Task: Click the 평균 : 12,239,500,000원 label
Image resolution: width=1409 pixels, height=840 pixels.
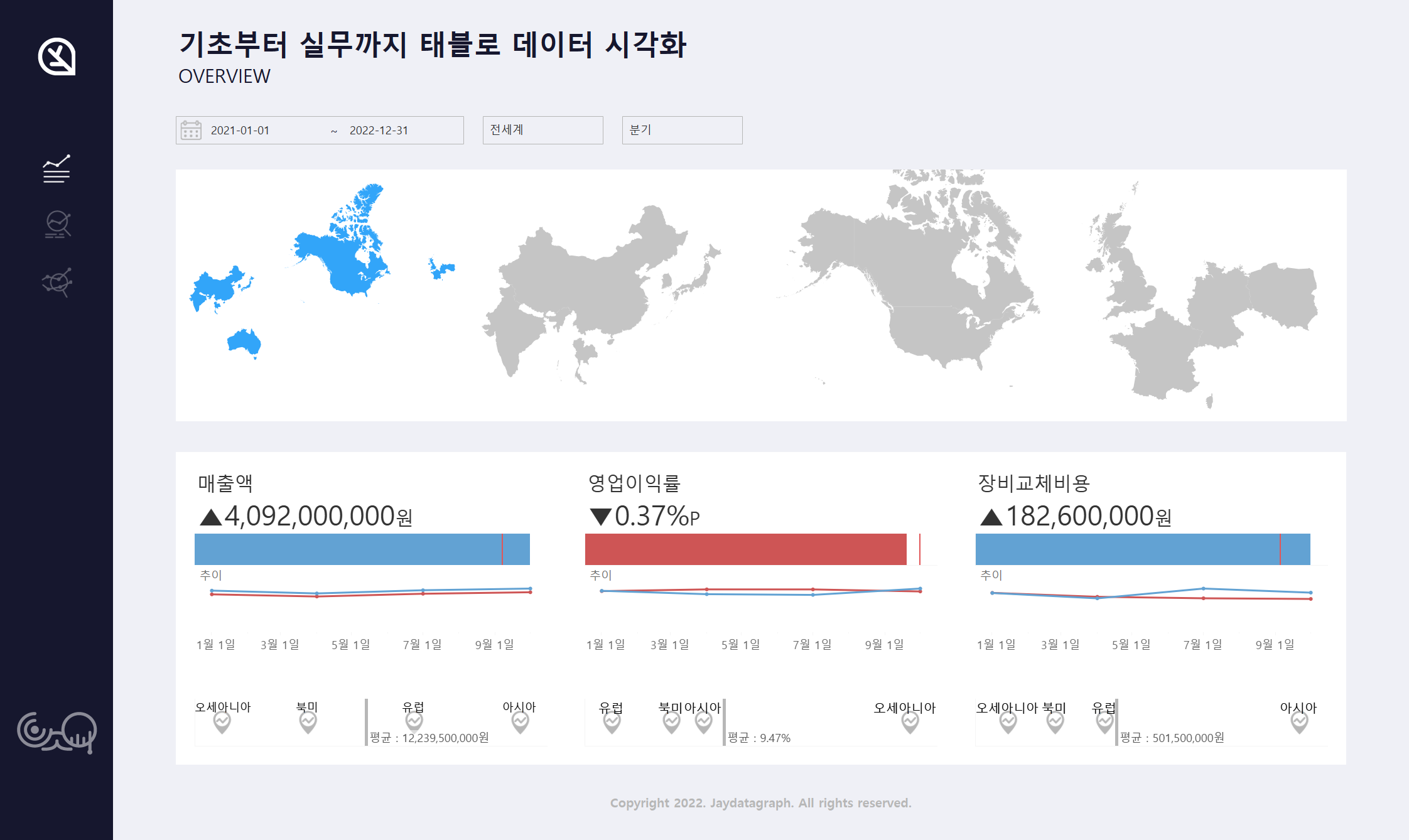Action: click(x=429, y=738)
